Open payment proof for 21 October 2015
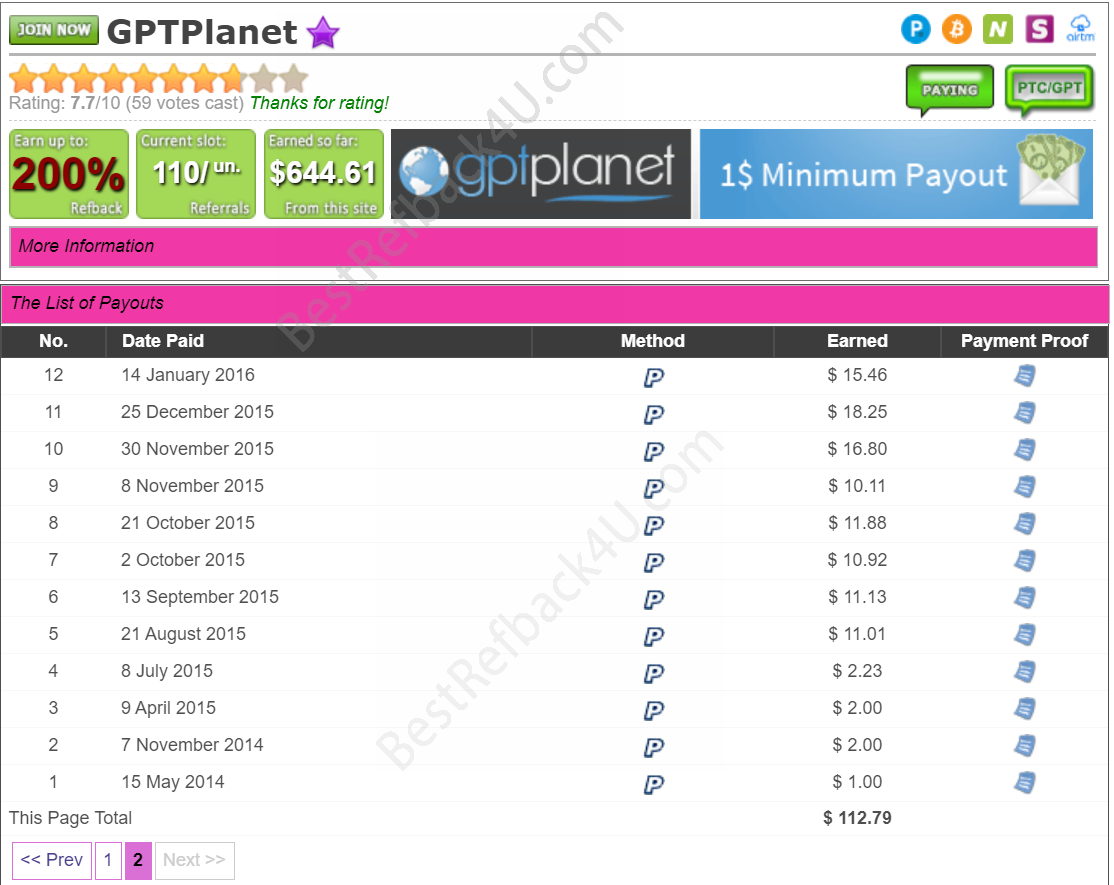1114x885 pixels. [1024, 523]
